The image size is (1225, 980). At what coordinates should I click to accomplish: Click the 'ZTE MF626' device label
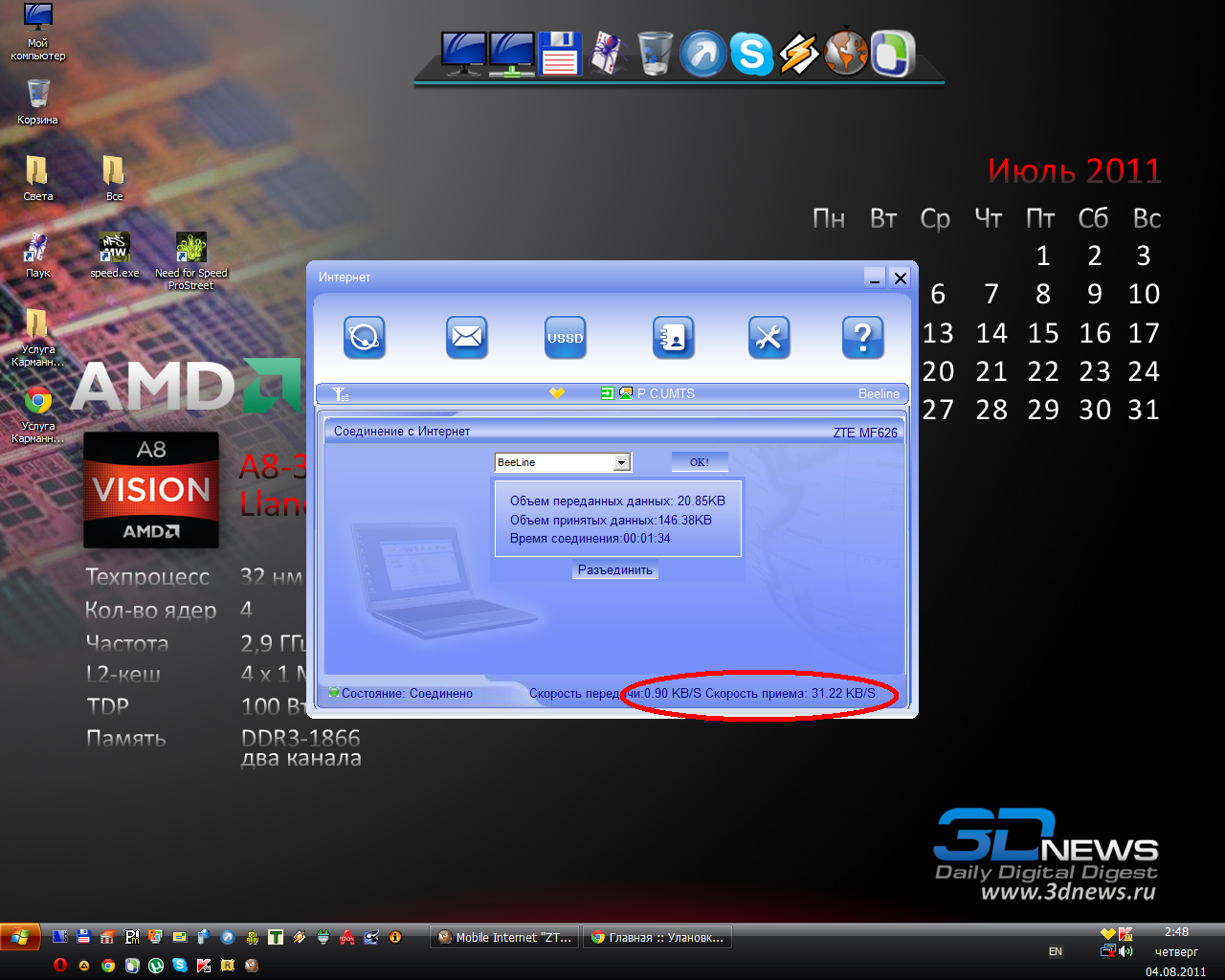click(x=865, y=433)
